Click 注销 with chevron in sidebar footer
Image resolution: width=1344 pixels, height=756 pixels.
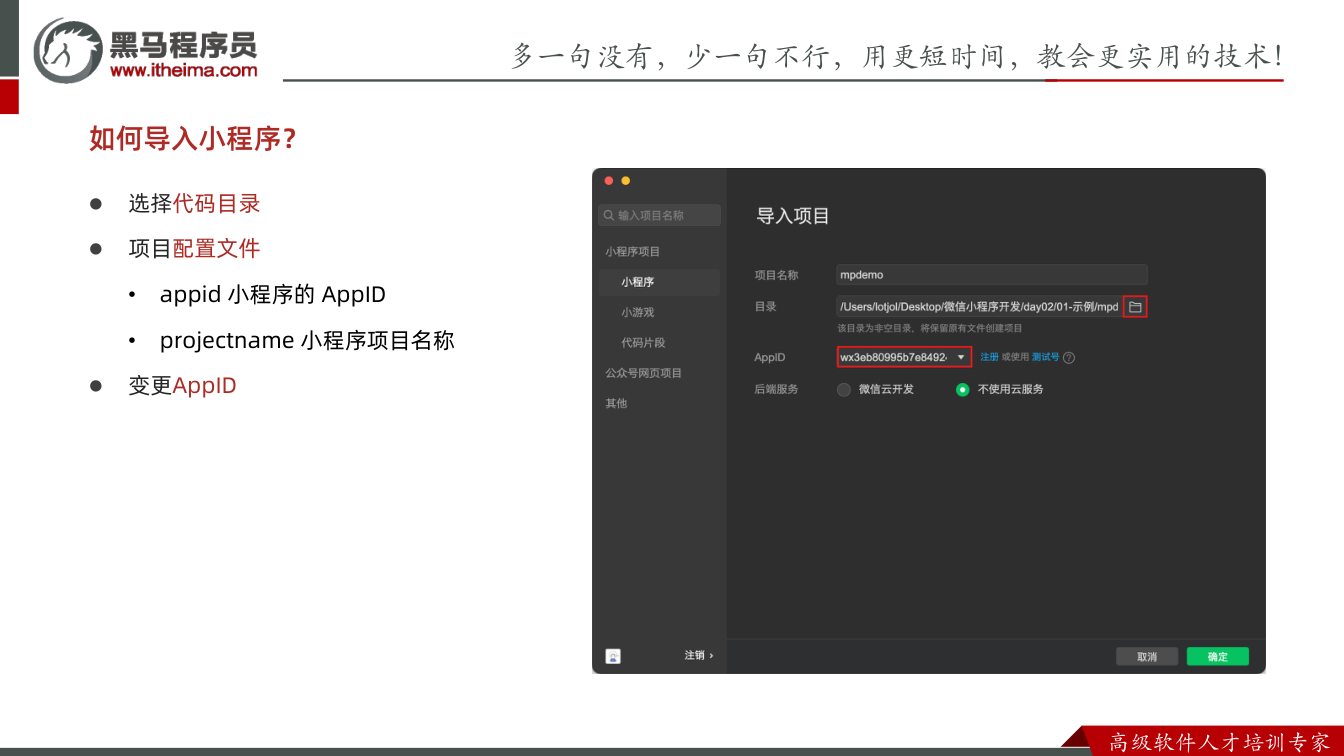point(699,655)
